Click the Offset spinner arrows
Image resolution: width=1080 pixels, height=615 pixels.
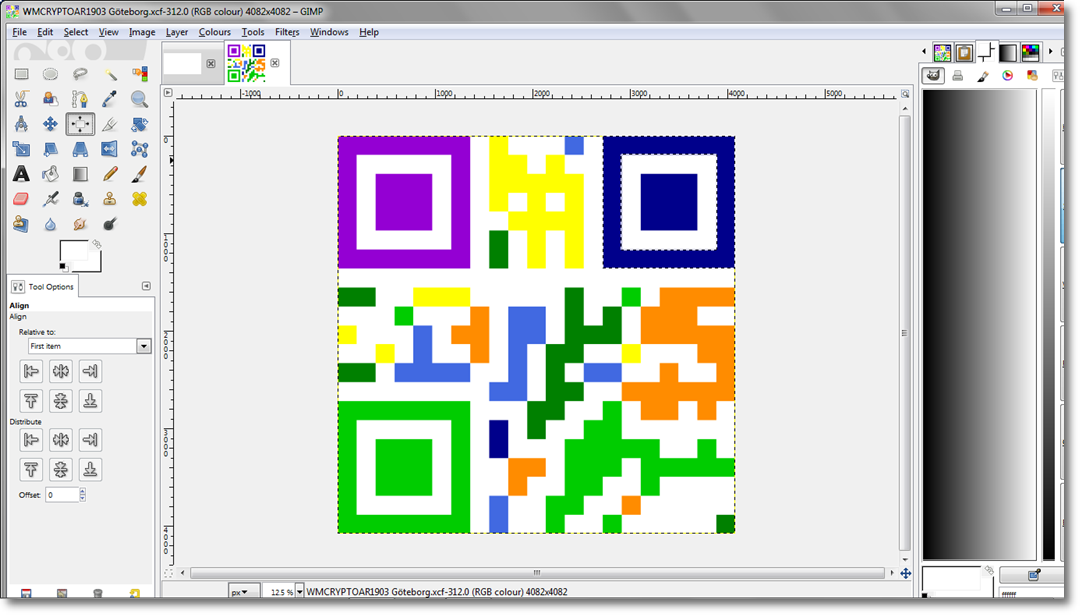83,494
